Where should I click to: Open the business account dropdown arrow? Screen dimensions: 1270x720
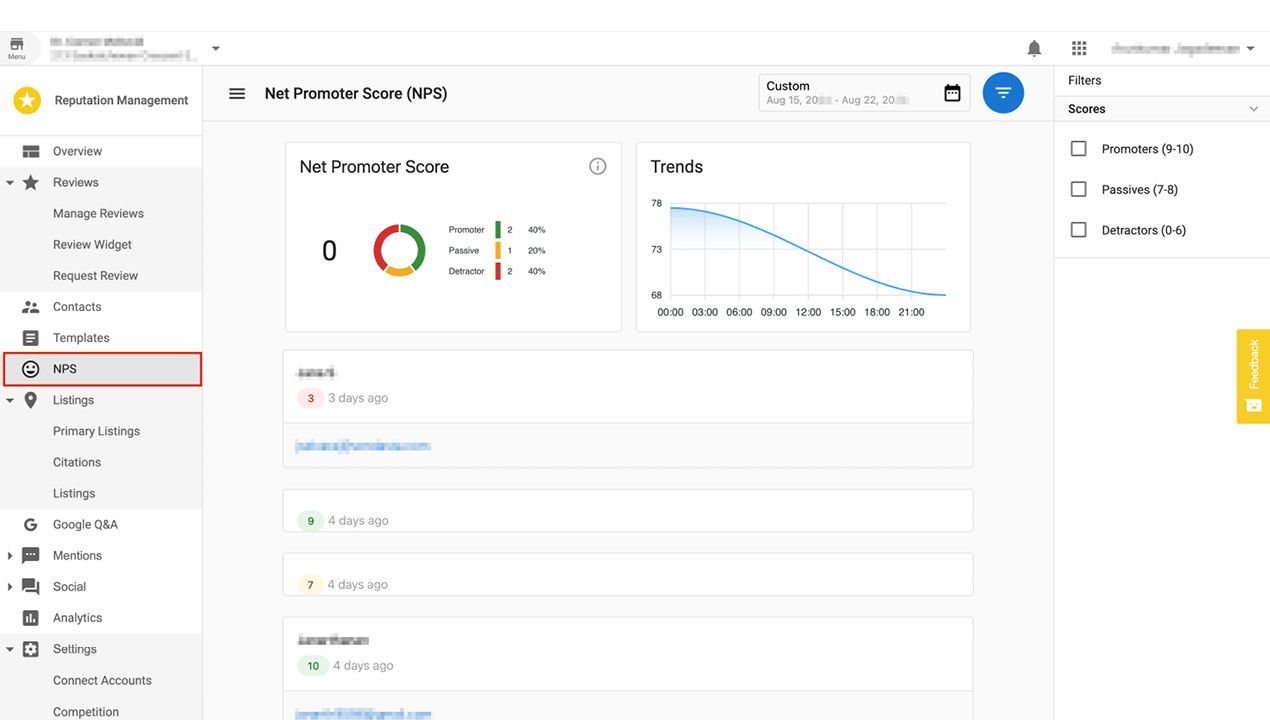click(x=216, y=48)
